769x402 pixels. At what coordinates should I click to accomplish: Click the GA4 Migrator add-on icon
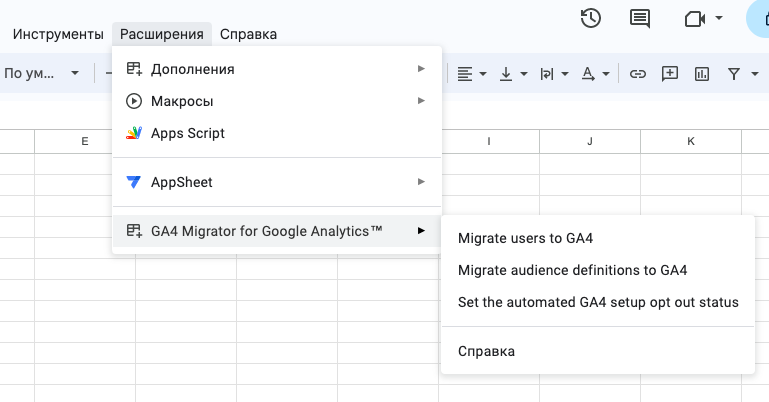pyautogui.click(x=134, y=230)
